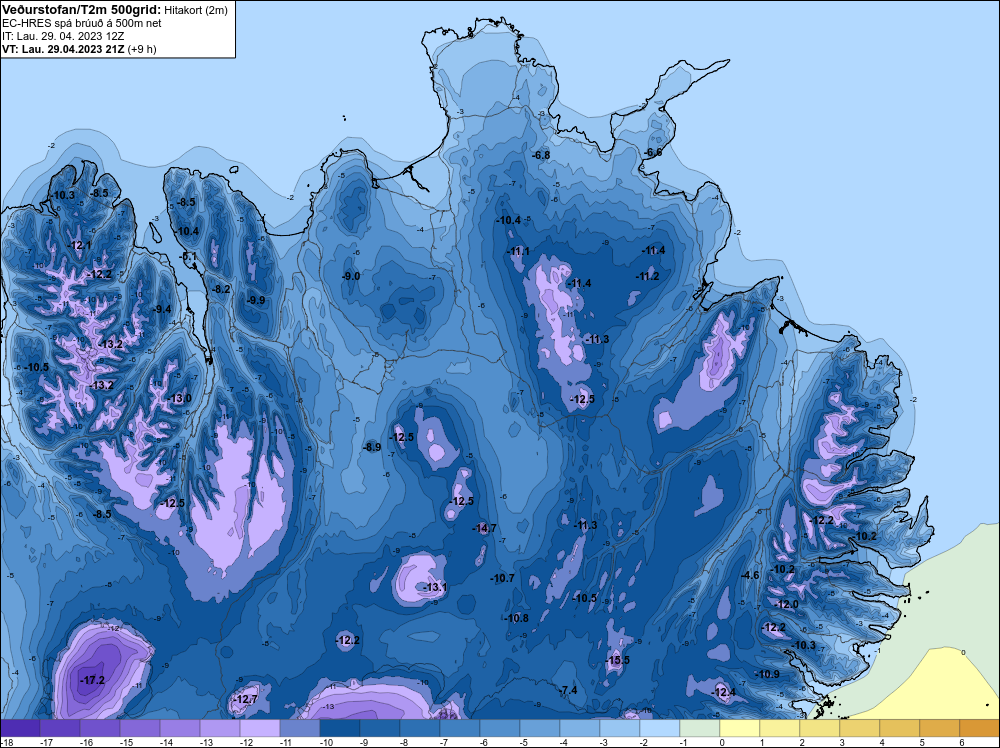Viewport: 1000px width, 748px height.
Task: Click the 'VT: Lau. 29.04.2023 21Z' valid time
Action: [63, 49]
